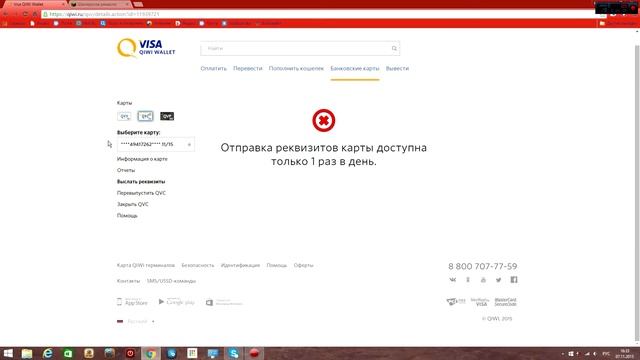This screenshot has width=640, height=360.
Task: Open the Перевести menu item
Action: click(247, 69)
